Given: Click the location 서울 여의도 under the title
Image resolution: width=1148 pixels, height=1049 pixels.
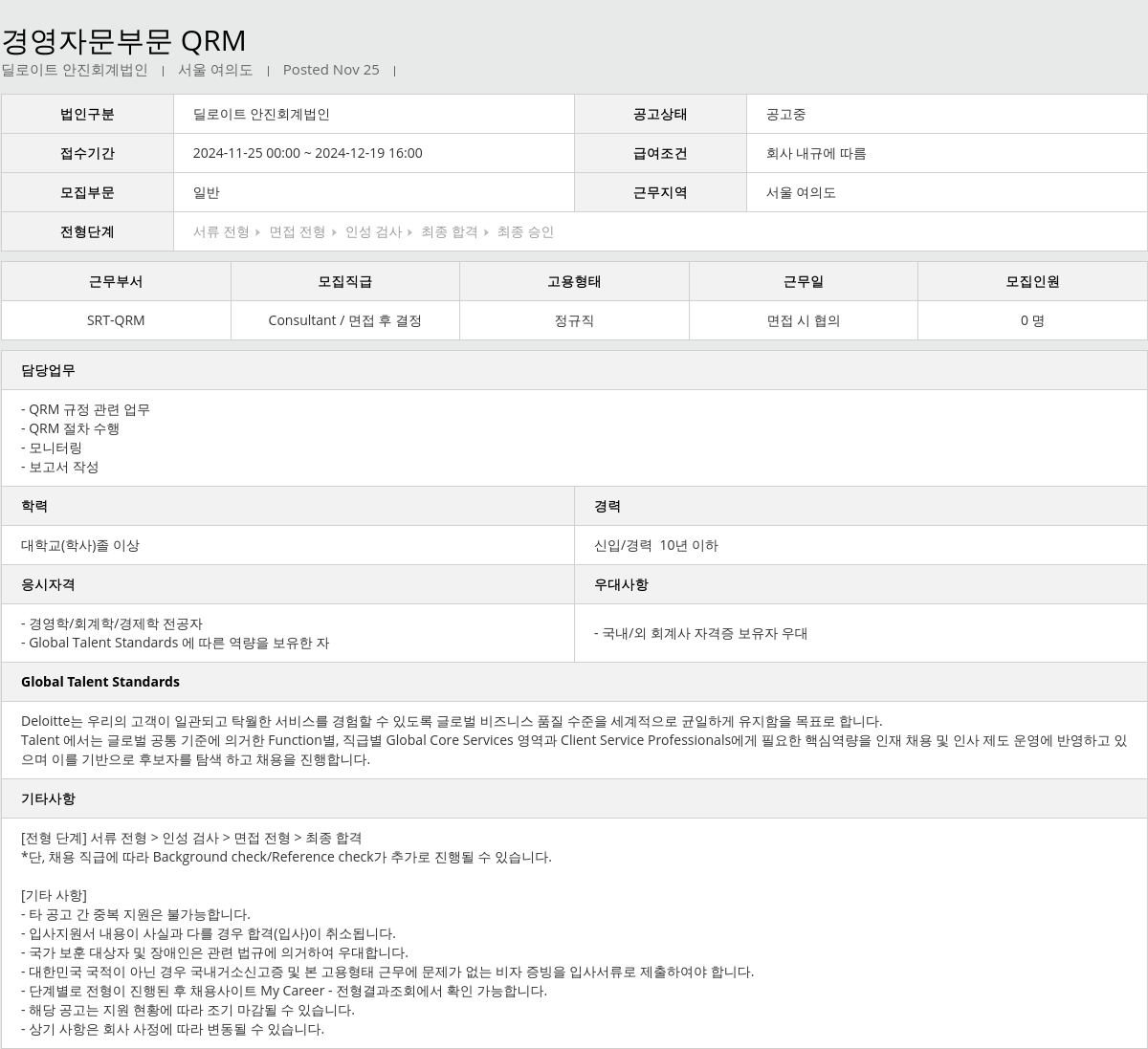Looking at the screenshot, I should [x=215, y=70].
